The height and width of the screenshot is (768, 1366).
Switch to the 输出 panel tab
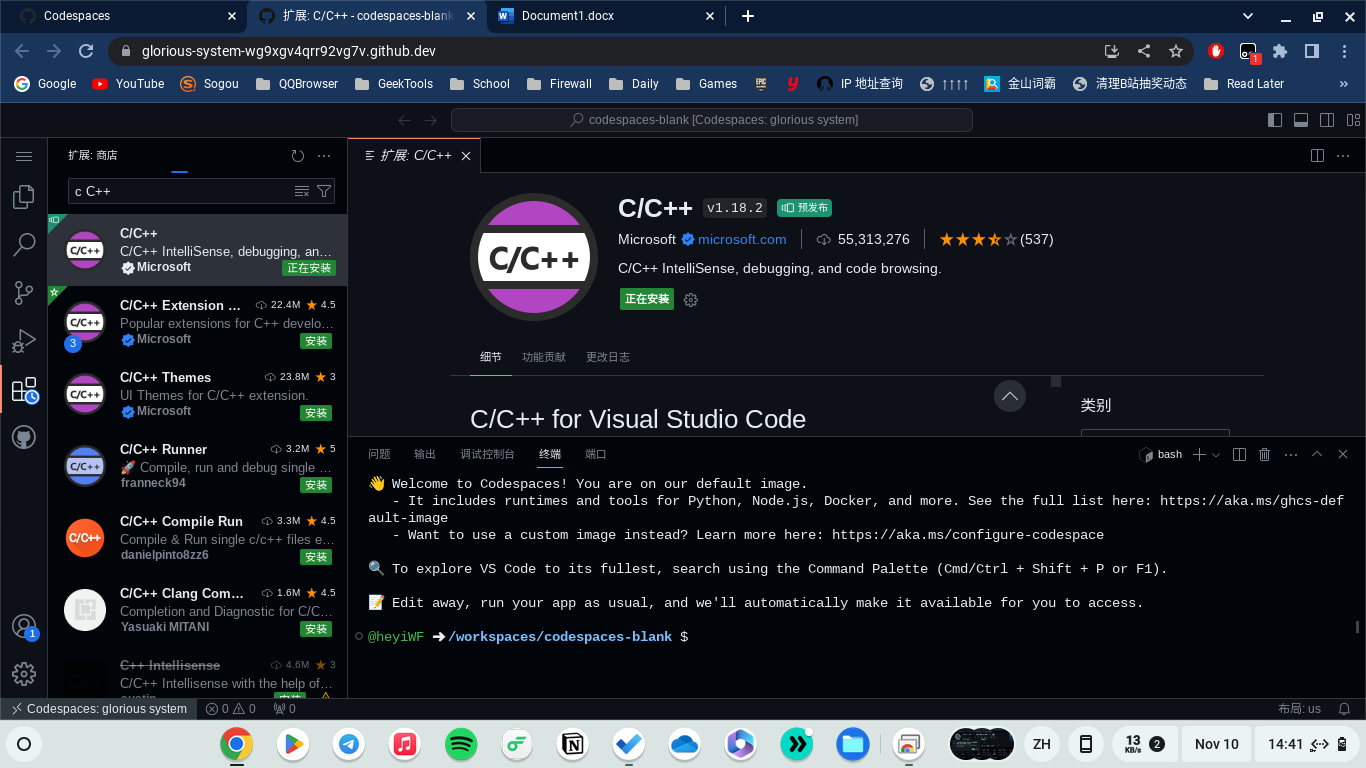pos(425,454)
